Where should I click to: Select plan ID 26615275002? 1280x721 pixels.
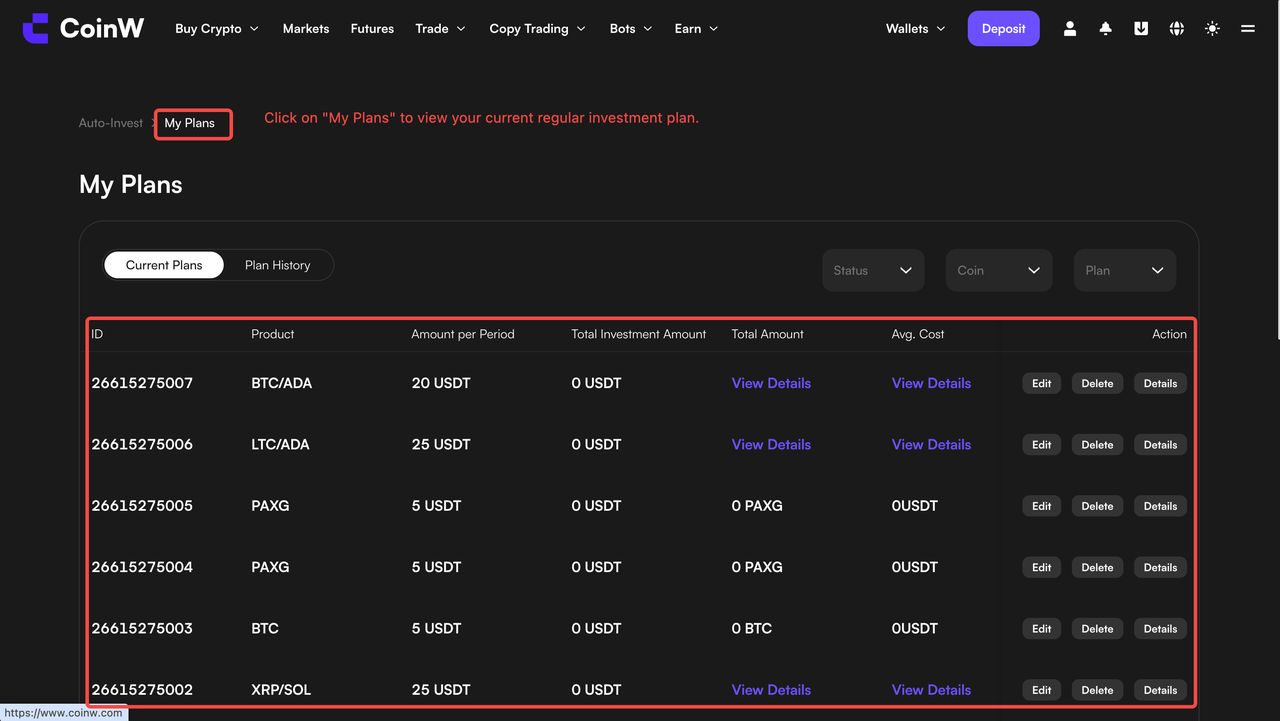[142, 690]
